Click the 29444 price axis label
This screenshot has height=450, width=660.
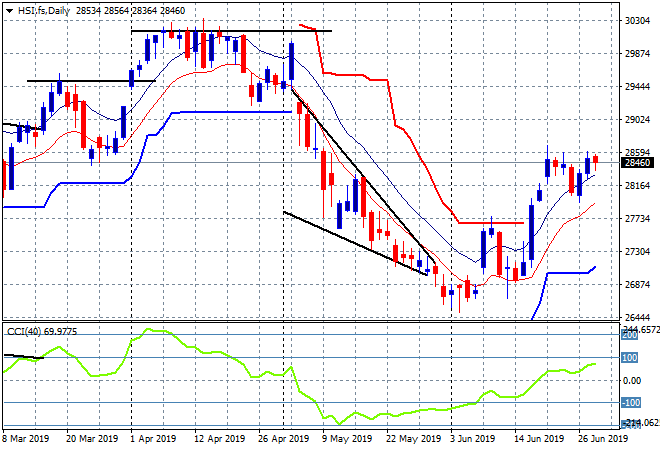click(637, 87)
